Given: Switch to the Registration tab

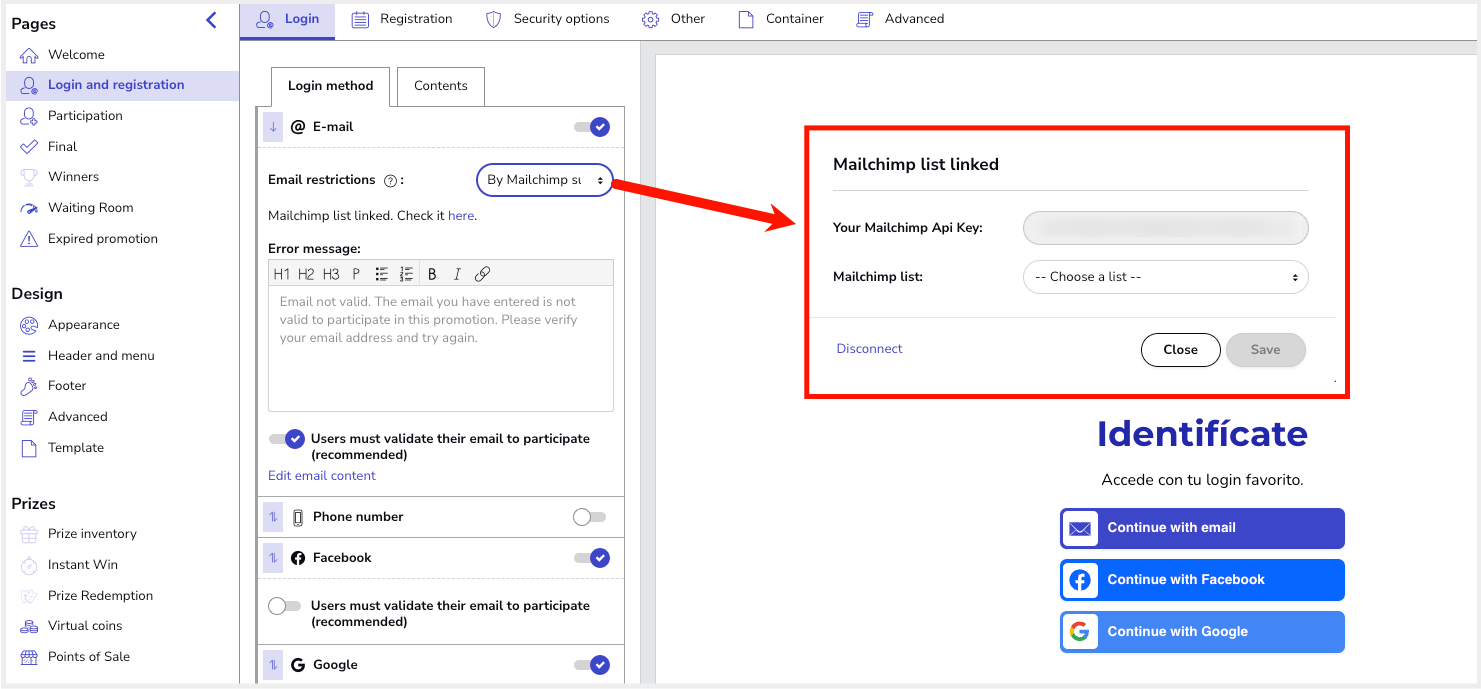Looking at the screenshot, I should [x=402, y=19].
